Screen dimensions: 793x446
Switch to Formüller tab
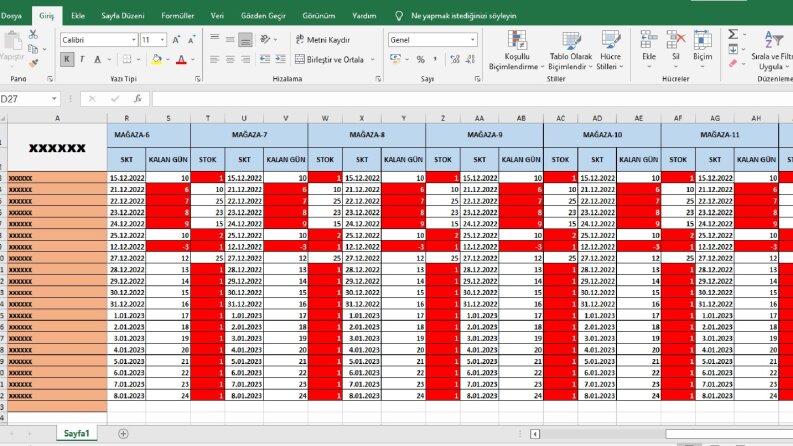[x=178, y=16]
